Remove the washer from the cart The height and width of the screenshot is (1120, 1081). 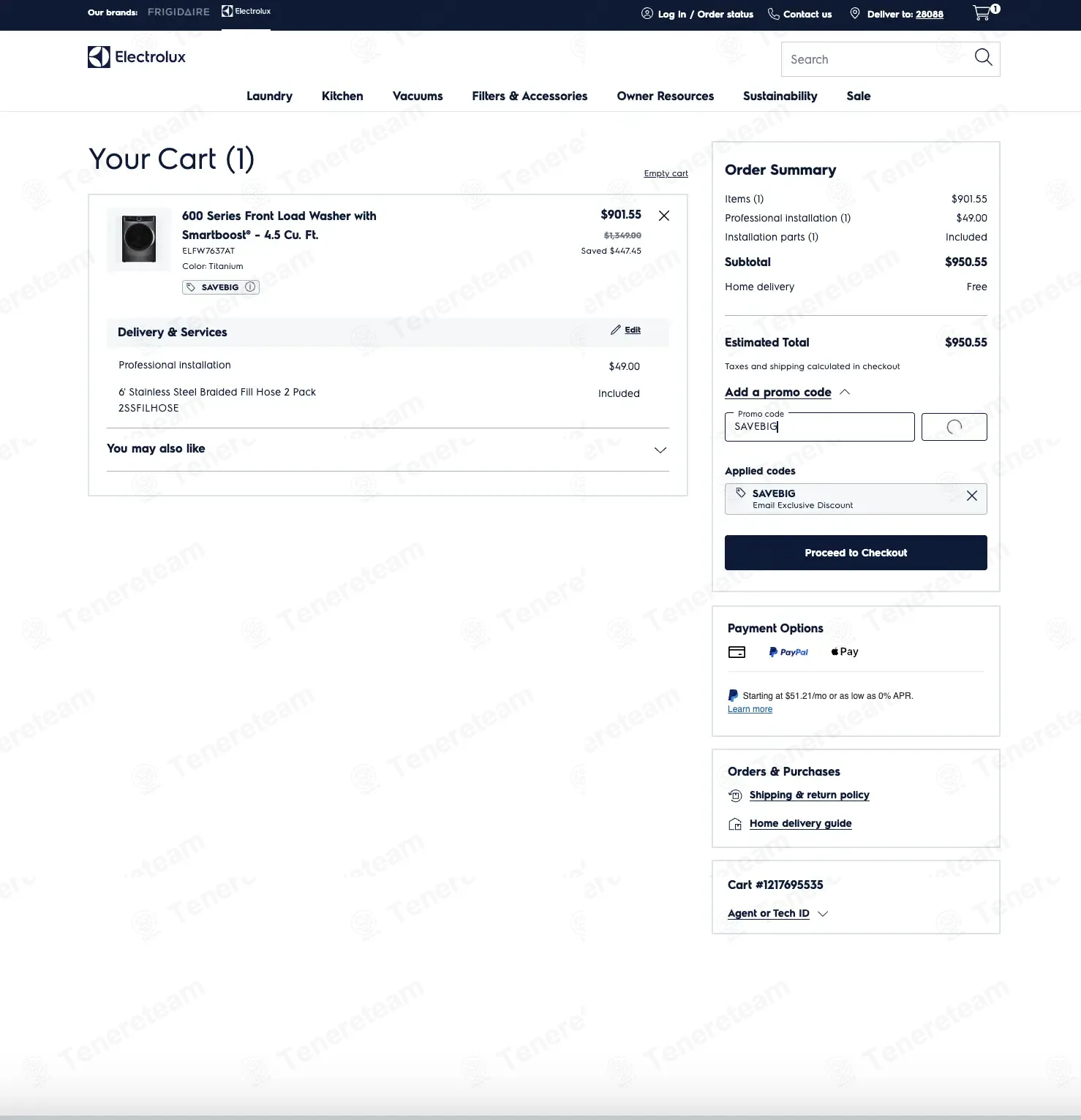pos(663,216)
